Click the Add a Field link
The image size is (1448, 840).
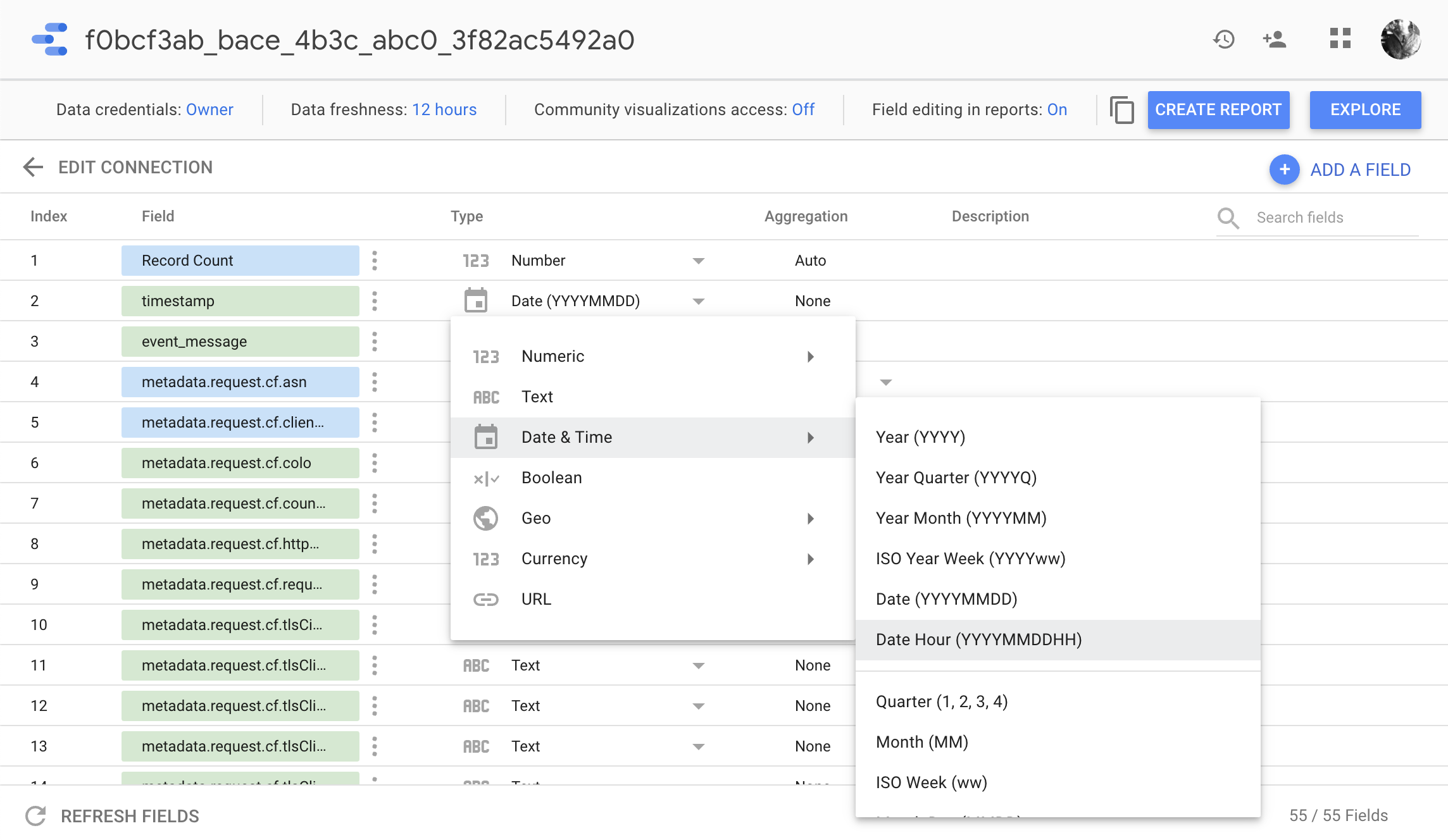click(1360, 170)
